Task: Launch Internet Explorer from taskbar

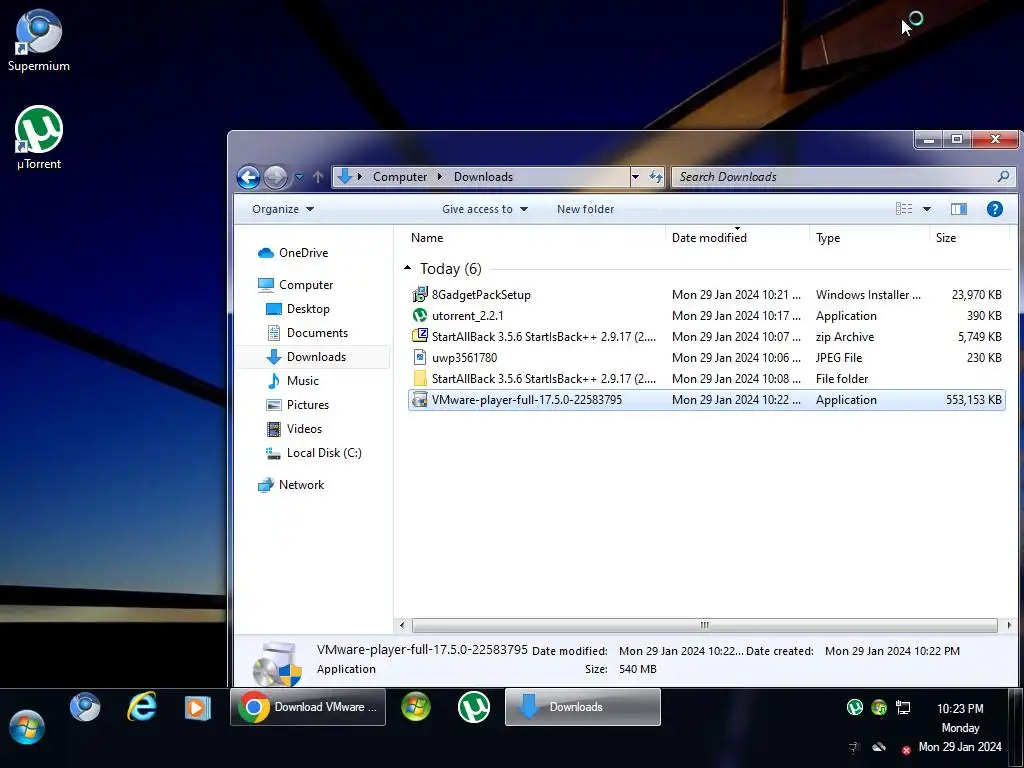Action: click(x=142, y=707)
